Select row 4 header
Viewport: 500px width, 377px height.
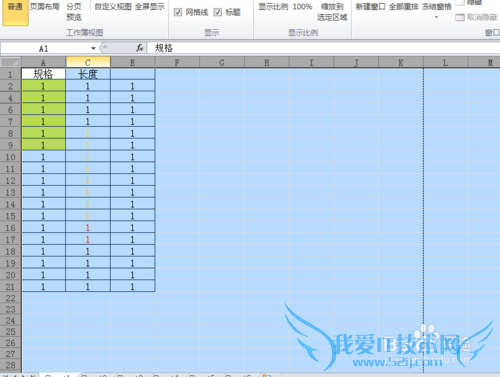(x=11, y=98)
